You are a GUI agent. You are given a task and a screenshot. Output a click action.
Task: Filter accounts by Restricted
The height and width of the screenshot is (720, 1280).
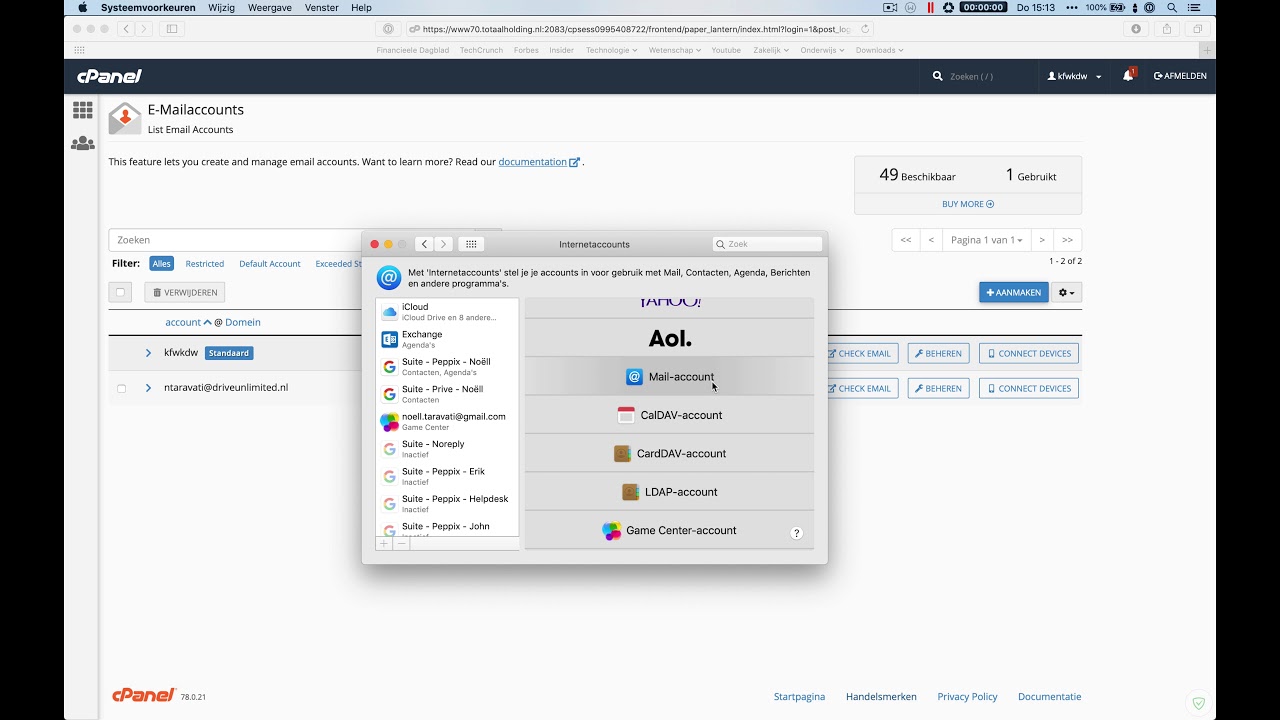tap(205, 263)
